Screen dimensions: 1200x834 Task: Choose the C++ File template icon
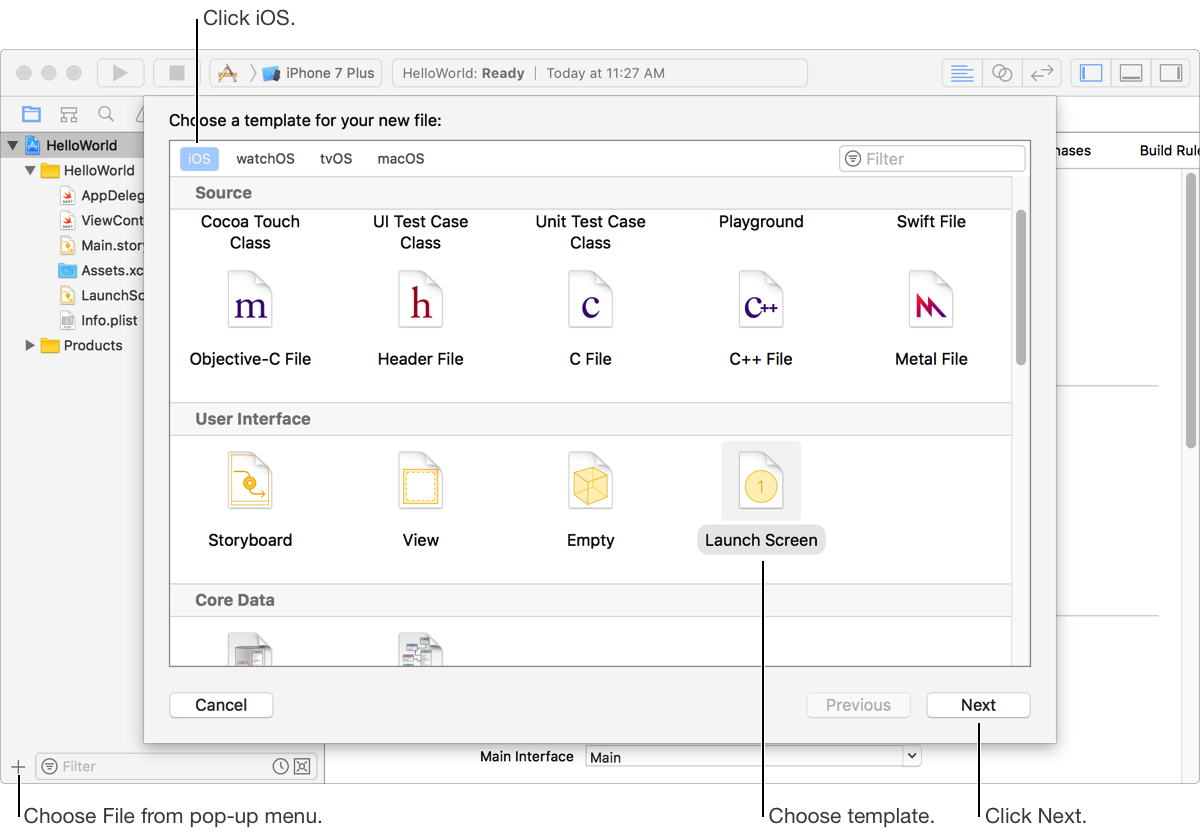[x=761, y=300]
